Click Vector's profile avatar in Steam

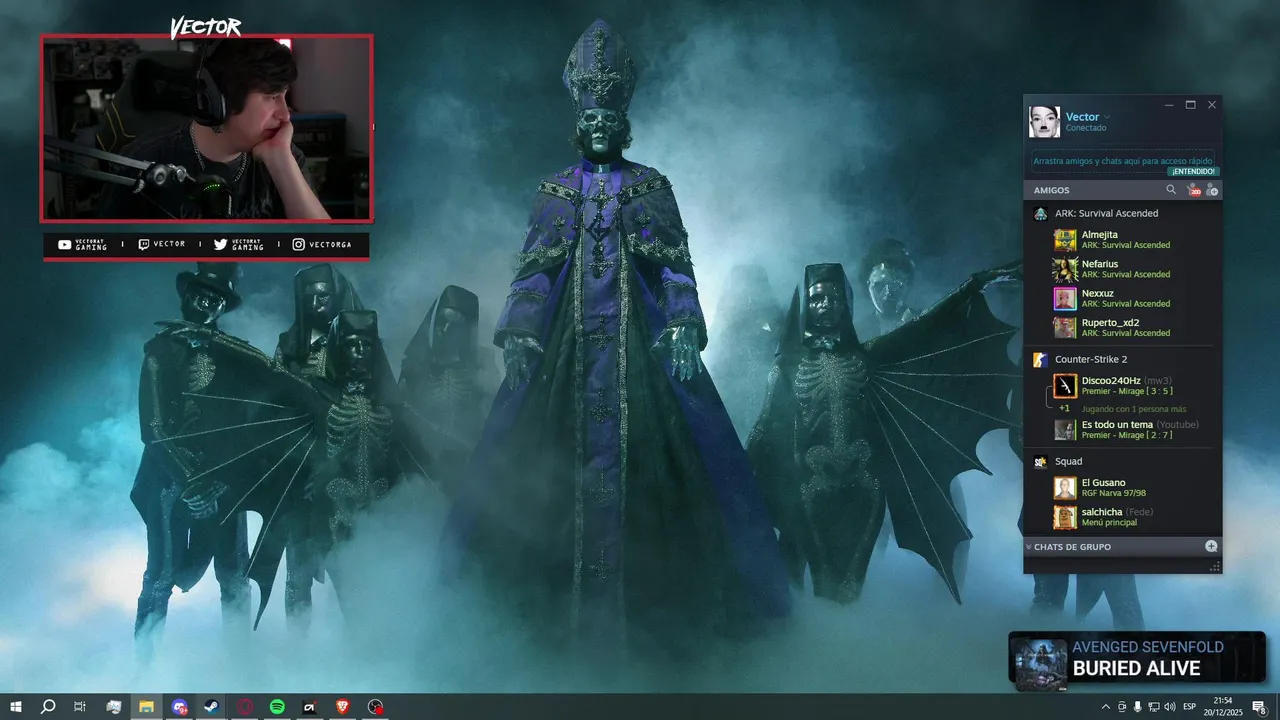[1044, 122]
